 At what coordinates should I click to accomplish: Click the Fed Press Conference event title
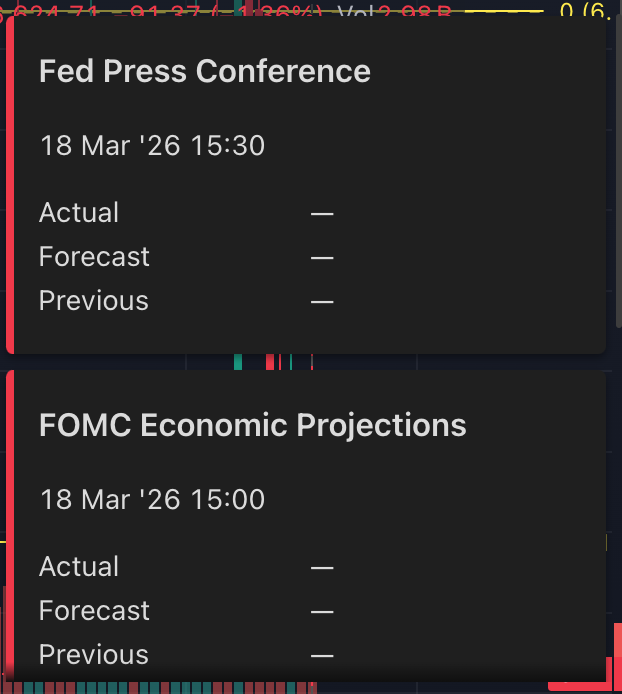click(x=204, y=71)
